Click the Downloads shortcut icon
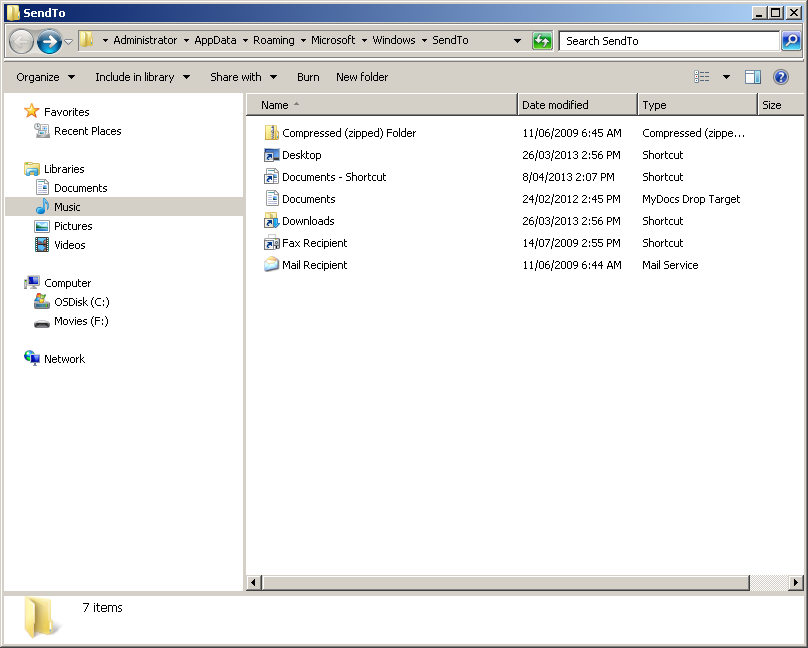Screen dimensions: 808x648 [x=272, y=221]
